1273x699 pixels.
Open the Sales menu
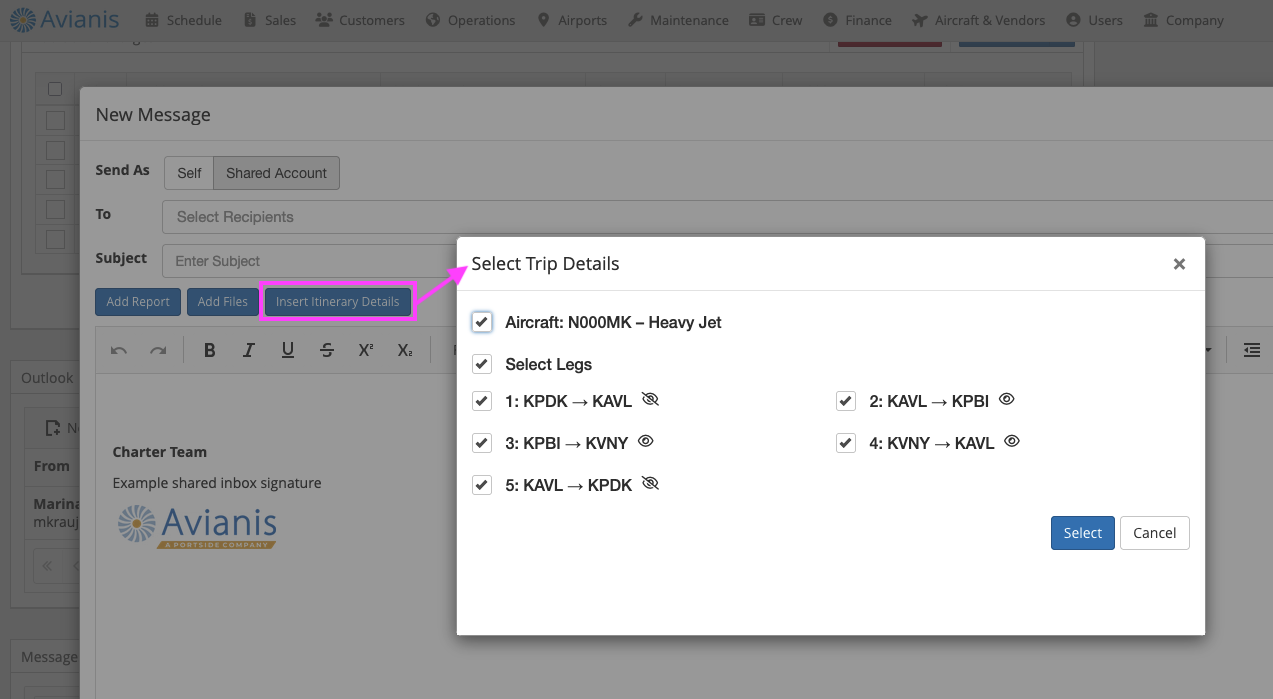coord(270,20)
